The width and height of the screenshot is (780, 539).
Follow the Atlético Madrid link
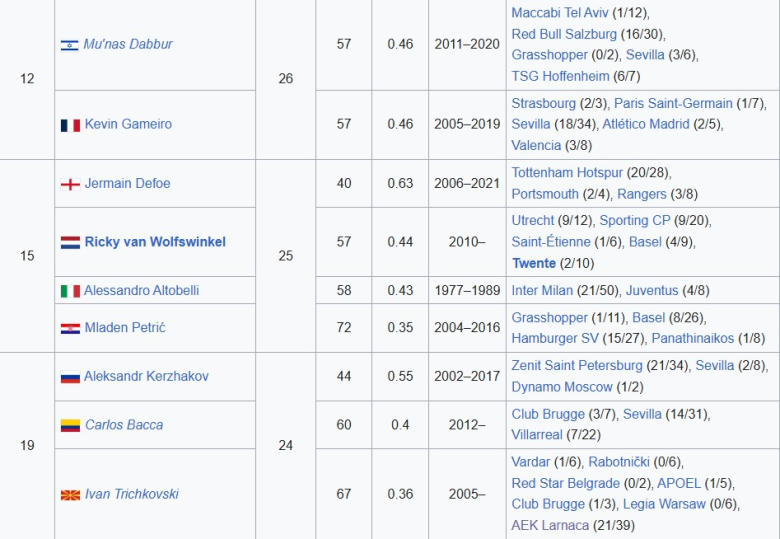pyautogui.click(x=646, y=124)
